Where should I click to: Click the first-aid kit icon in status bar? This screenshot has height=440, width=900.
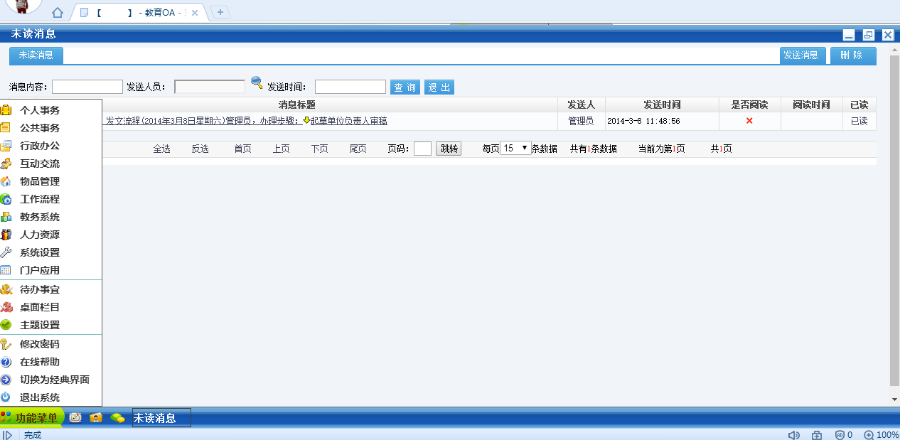click(817, 435)
